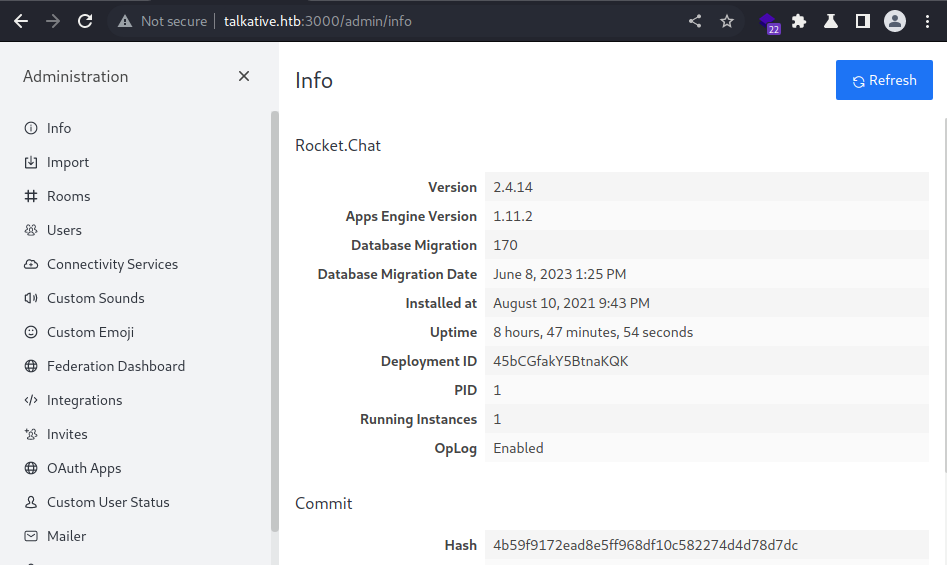This screenshot has height=565, width=947.
Task: Click the Administration heading
Action: tap(75, 77)
